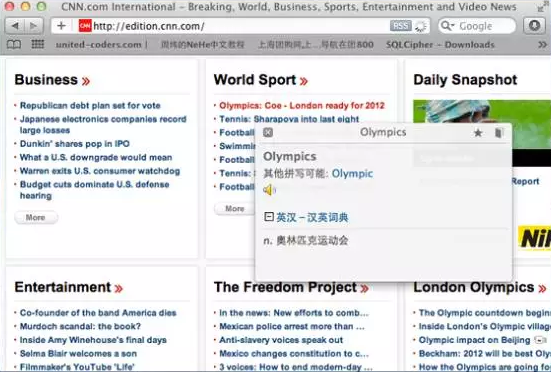Open the SQLCipher – Downloads bookmark

tap(440, 45)
